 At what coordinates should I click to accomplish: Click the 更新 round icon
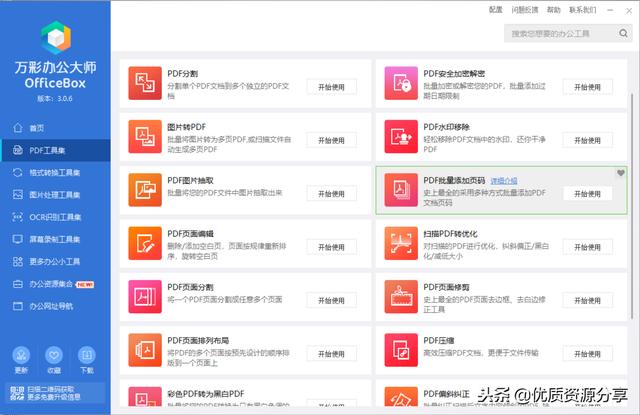tap(21, 355)
